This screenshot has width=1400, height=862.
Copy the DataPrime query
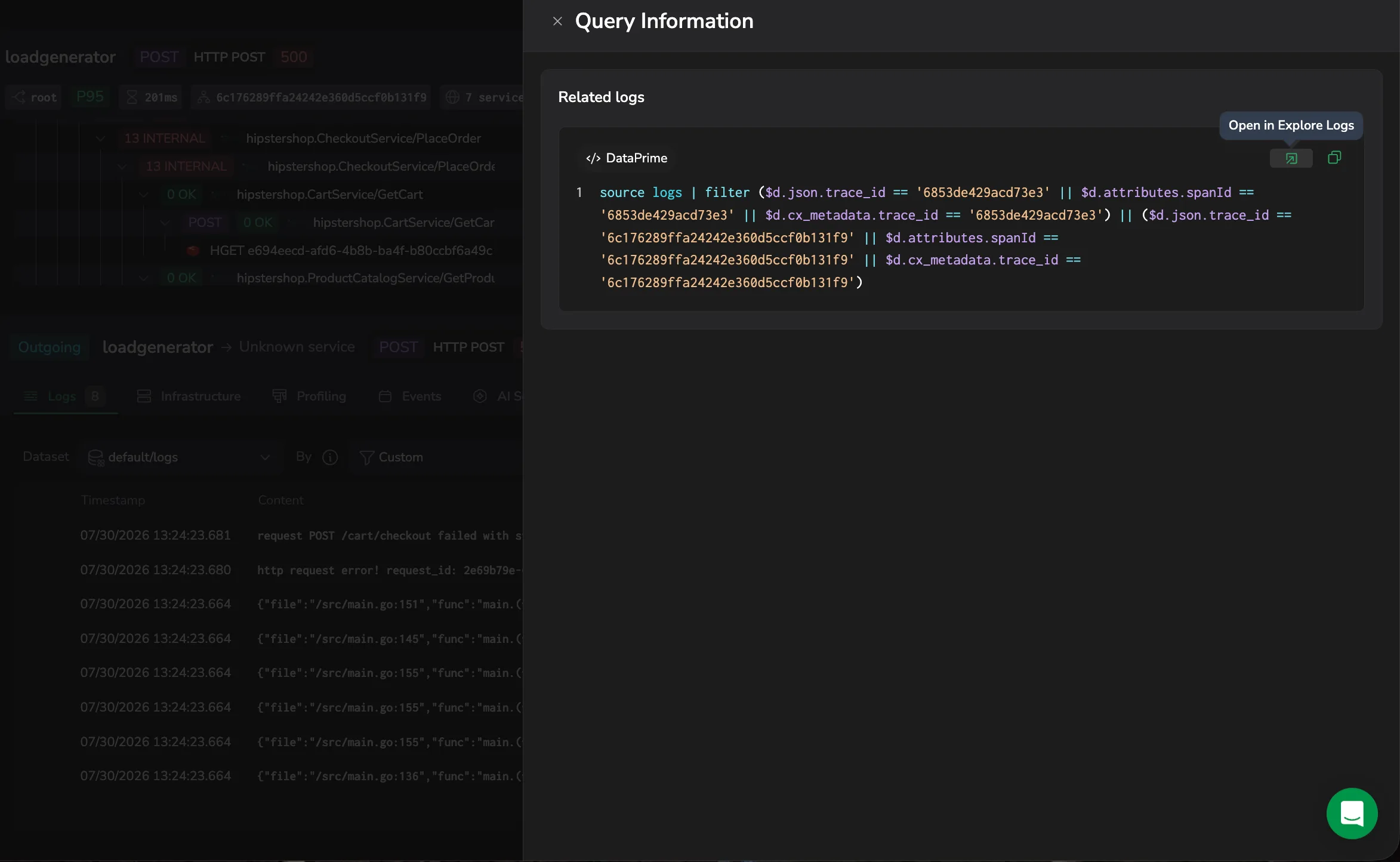(x=1334, y=158)
